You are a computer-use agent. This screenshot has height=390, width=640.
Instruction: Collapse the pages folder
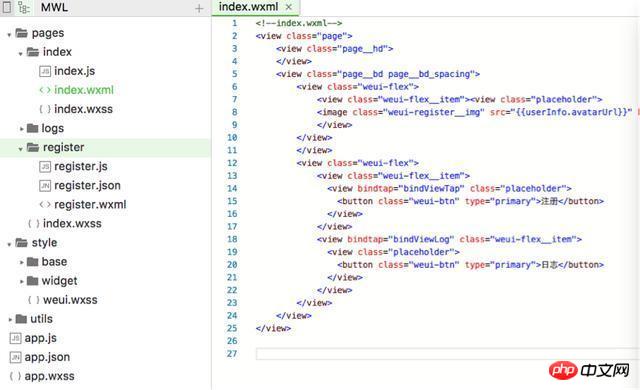(x=9, y=35)
